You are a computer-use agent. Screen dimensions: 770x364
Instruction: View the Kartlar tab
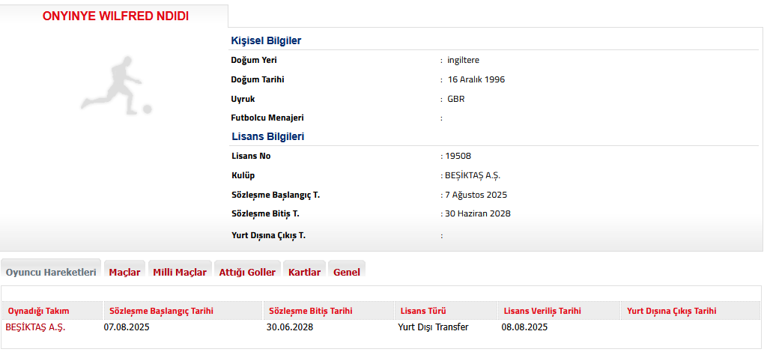click(x=304, y=272)
